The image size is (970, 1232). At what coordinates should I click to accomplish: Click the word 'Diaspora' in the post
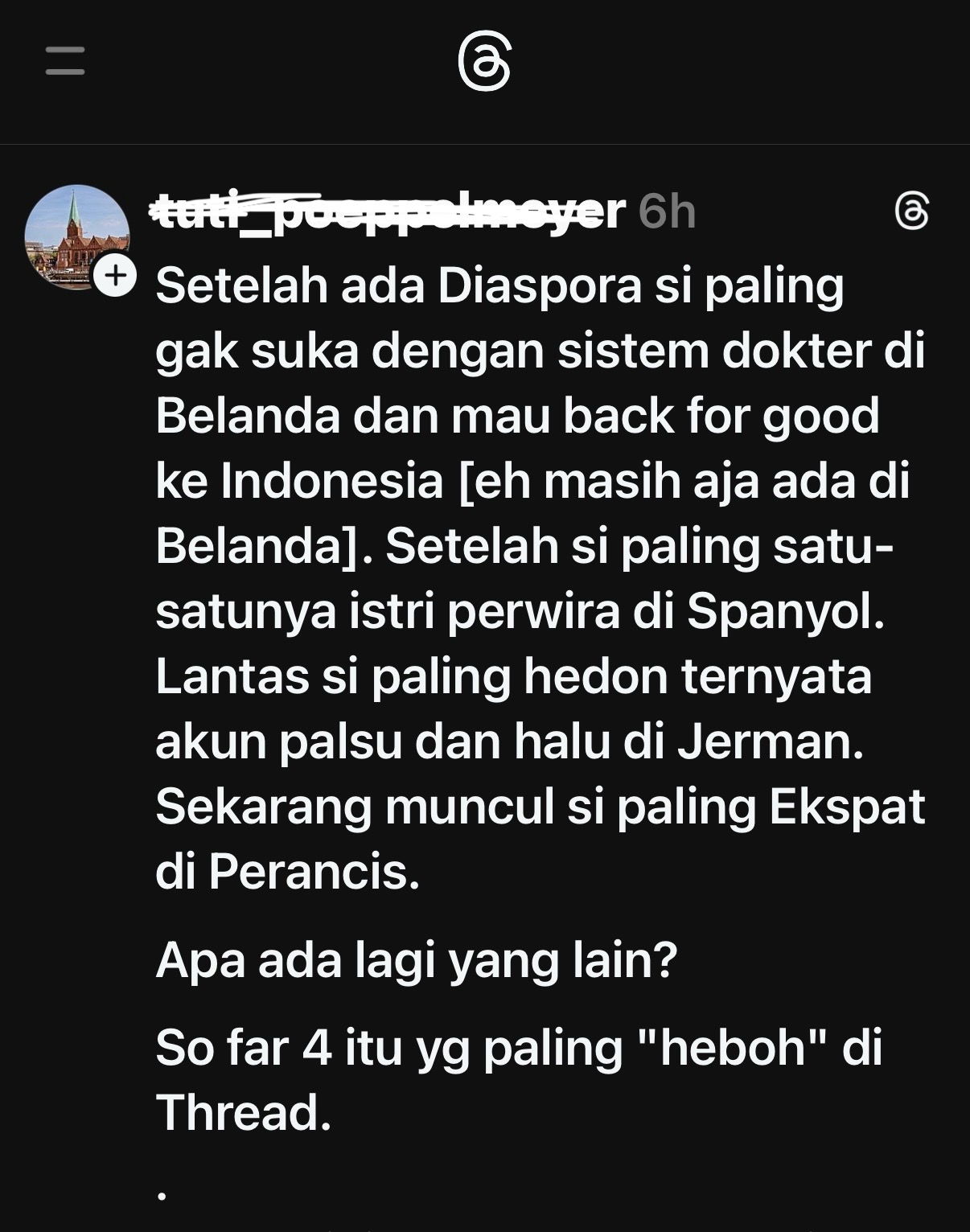[x=540, y=285]
